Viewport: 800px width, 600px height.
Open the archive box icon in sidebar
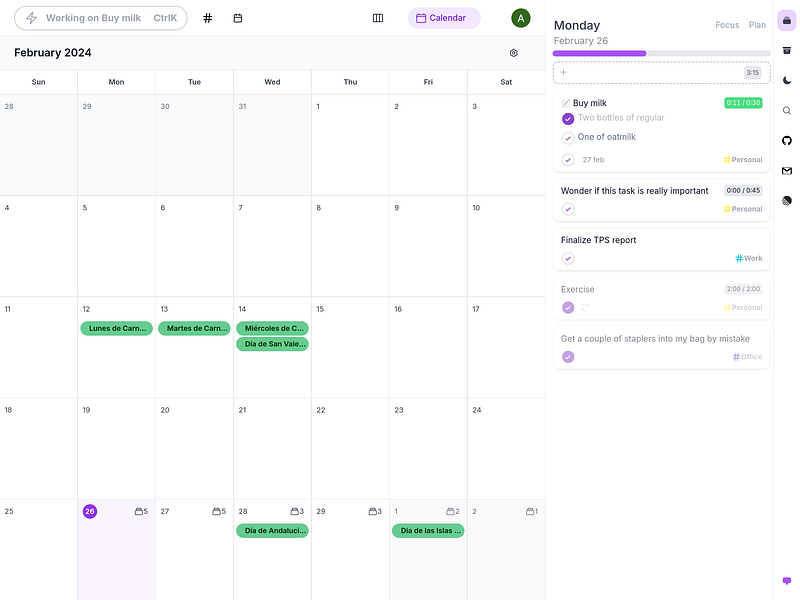787,50
